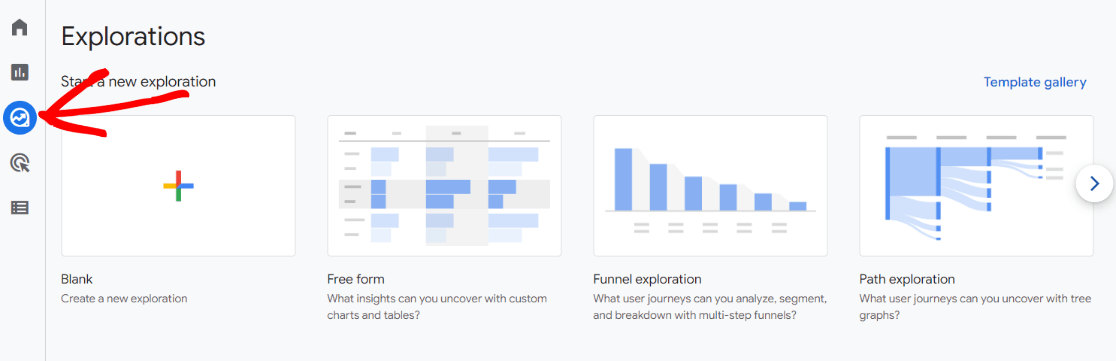
Task: Open the Configure table list icon
Action: [20, 208]
